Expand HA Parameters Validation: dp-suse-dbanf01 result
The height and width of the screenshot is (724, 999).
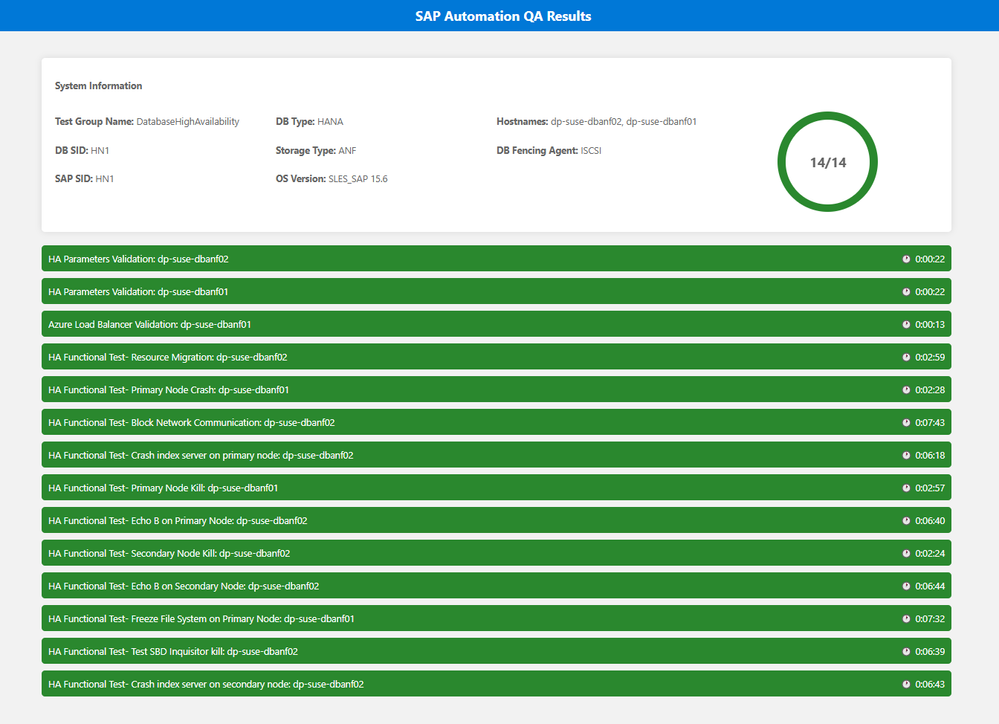pos(496,291)
